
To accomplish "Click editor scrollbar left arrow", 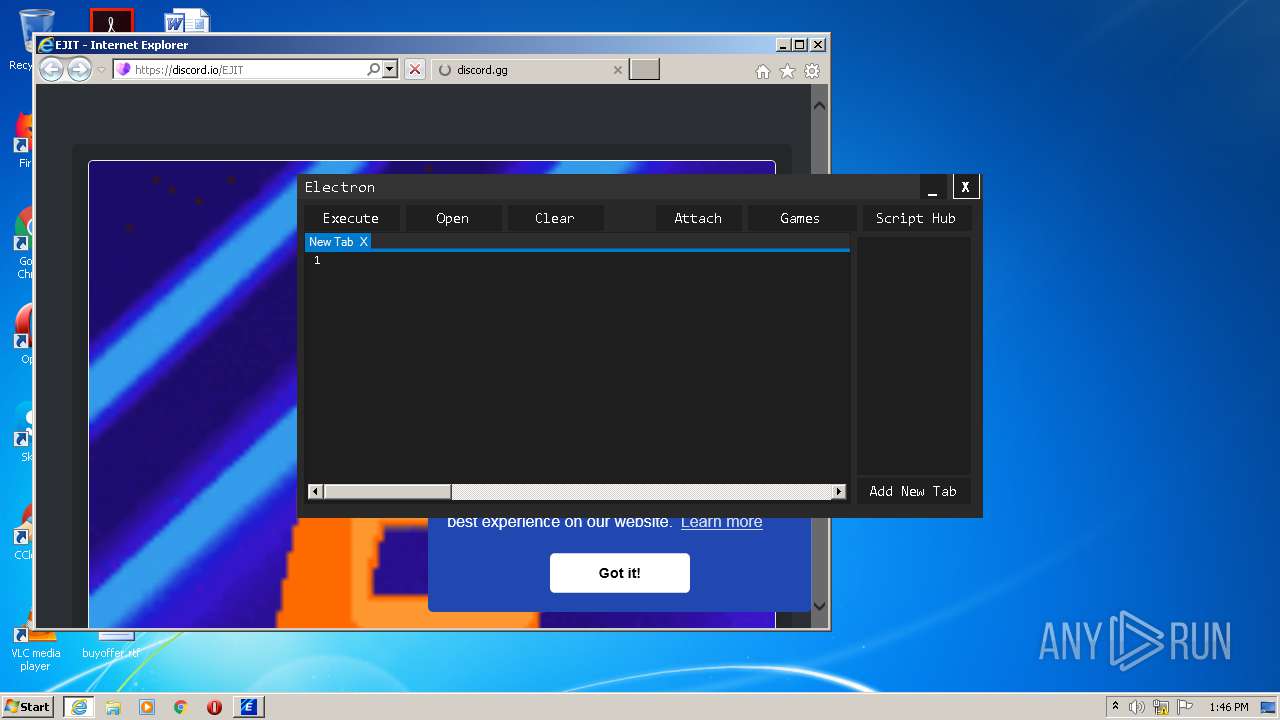I will point(315,491).
